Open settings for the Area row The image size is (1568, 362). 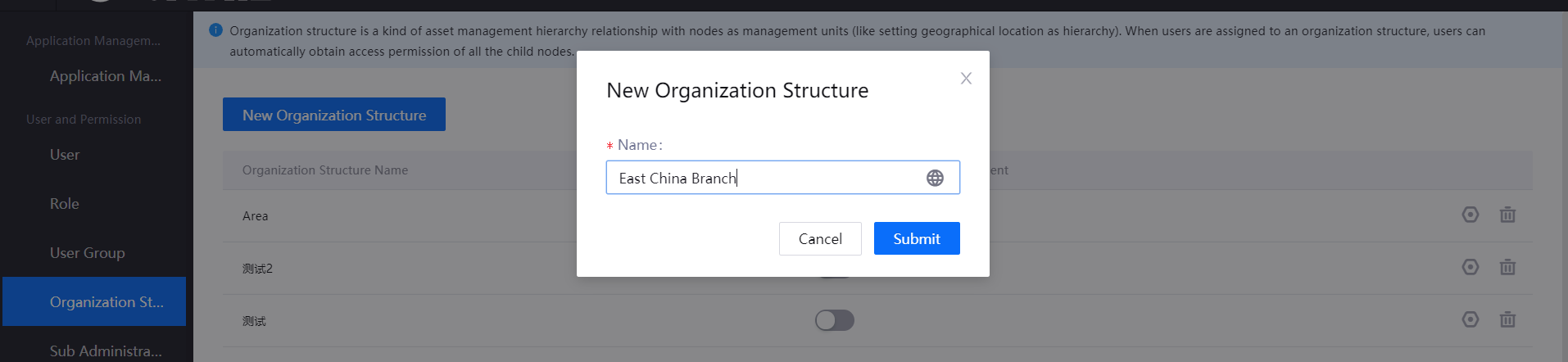[x=1470, y=215]
